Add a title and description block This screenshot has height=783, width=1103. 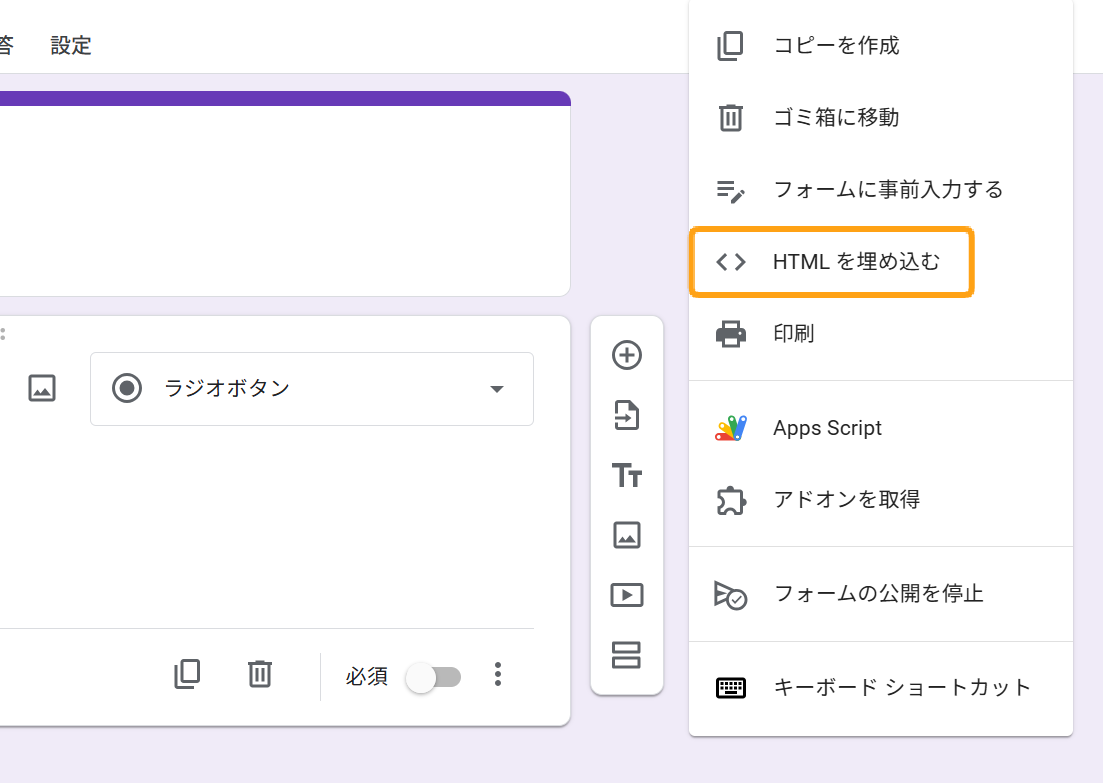[627, 476]
